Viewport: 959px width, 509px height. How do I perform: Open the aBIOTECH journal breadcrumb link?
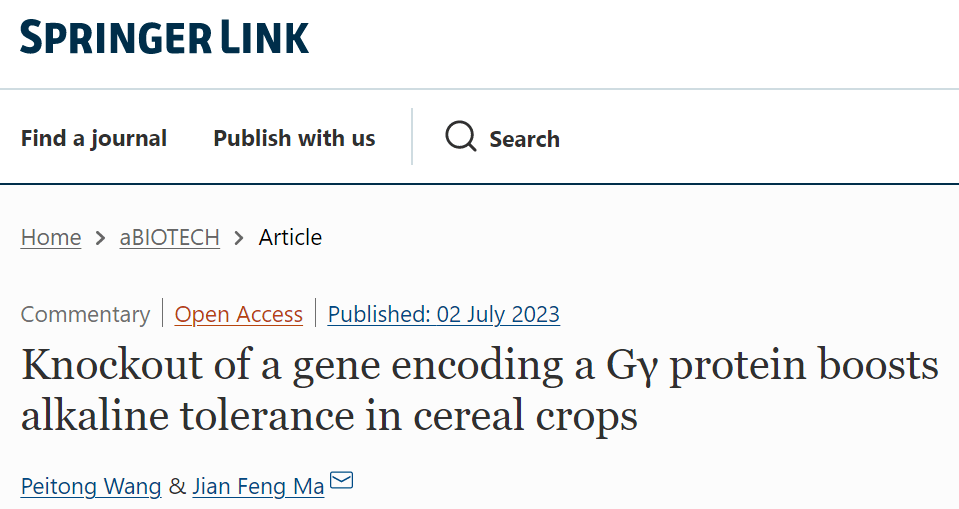[169, 237]
